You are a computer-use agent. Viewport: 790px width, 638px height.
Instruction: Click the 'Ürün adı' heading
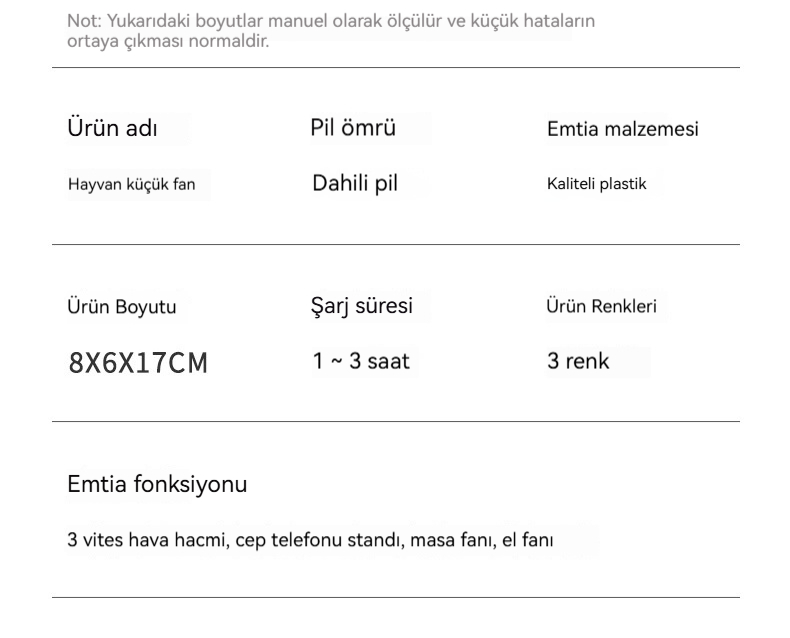coord(112,128)
